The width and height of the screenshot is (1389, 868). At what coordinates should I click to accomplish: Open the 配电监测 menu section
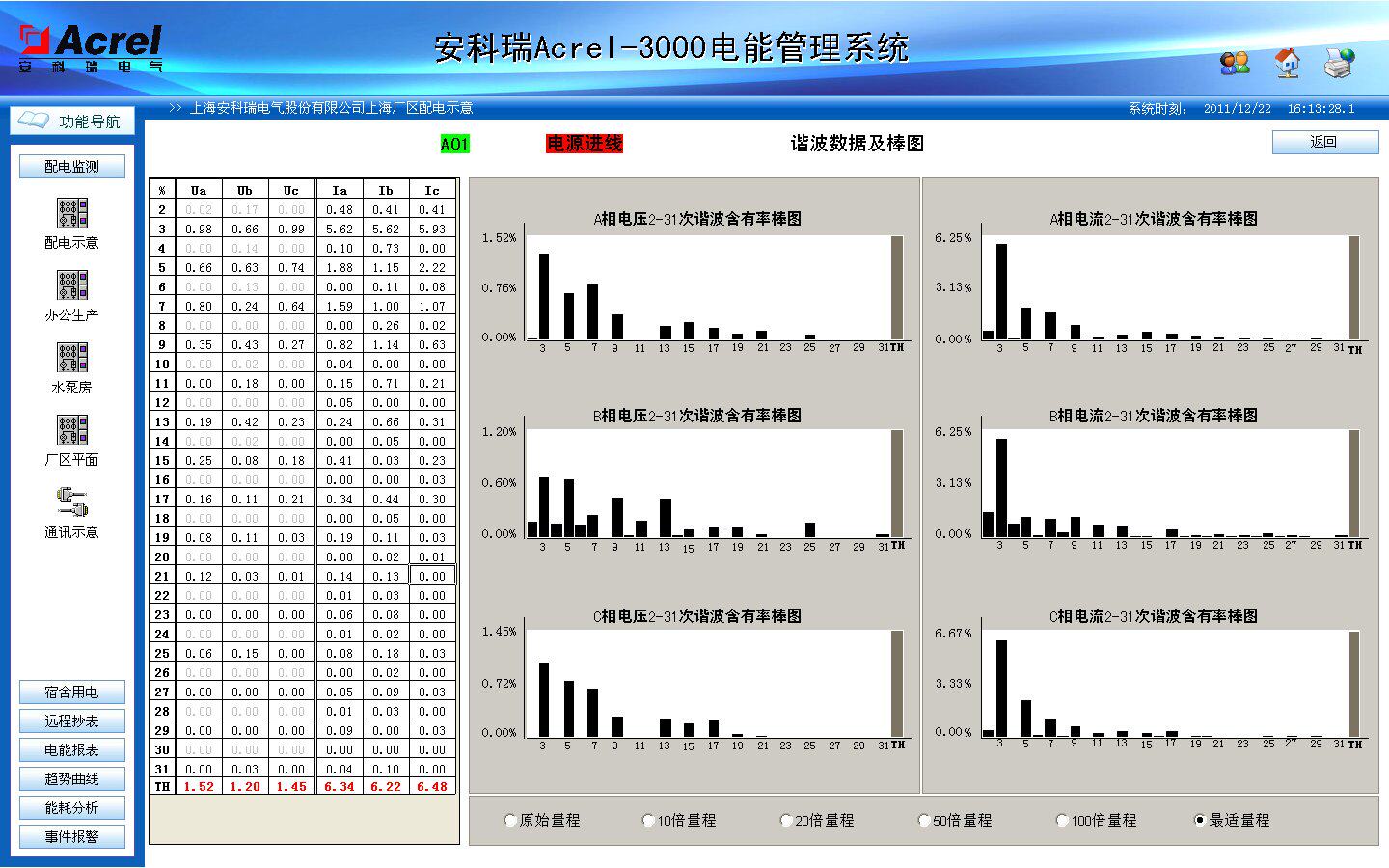[x=72, y=167]
